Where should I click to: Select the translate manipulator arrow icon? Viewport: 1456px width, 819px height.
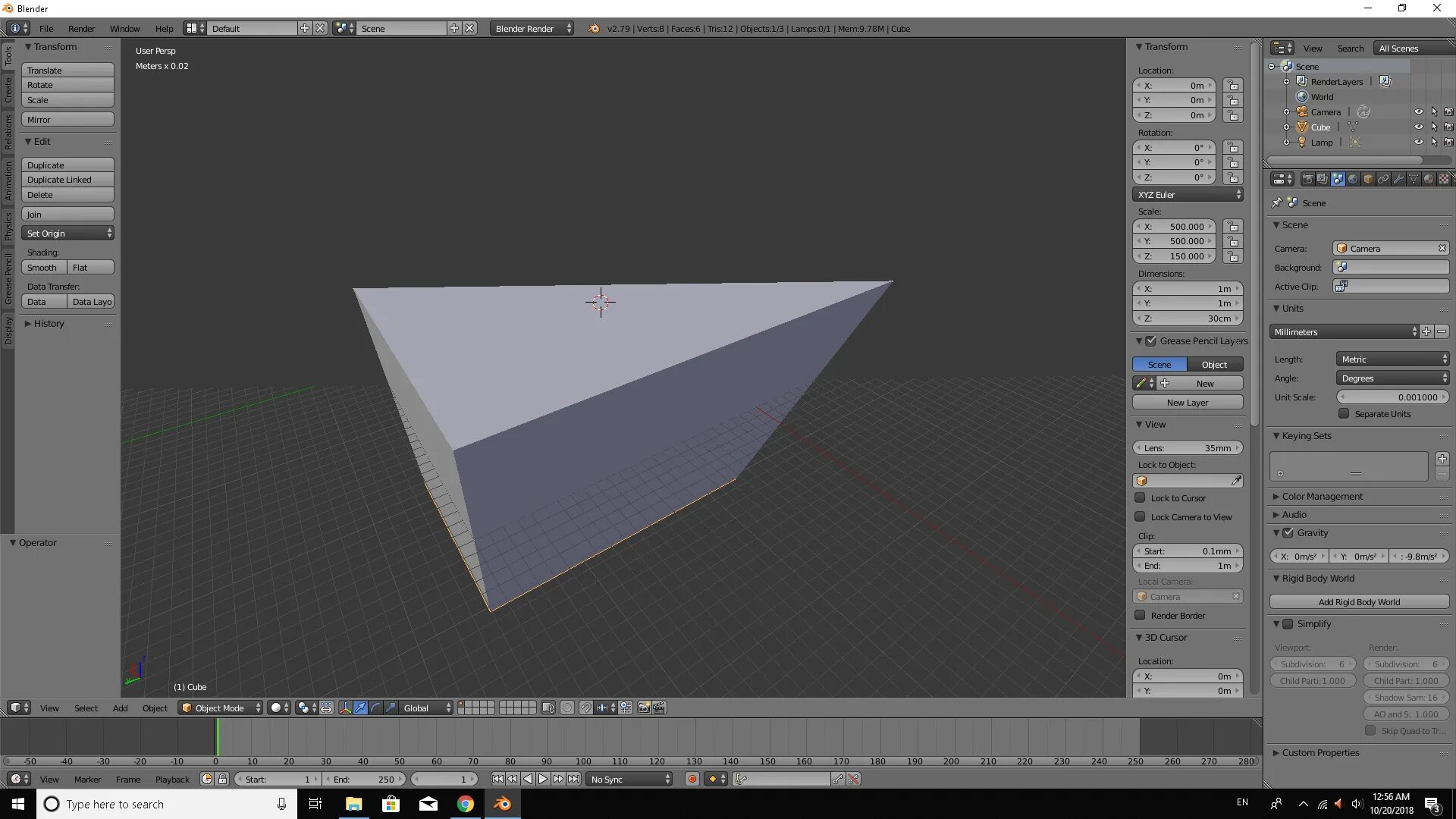pyautogui.click(x=361, y=708)
